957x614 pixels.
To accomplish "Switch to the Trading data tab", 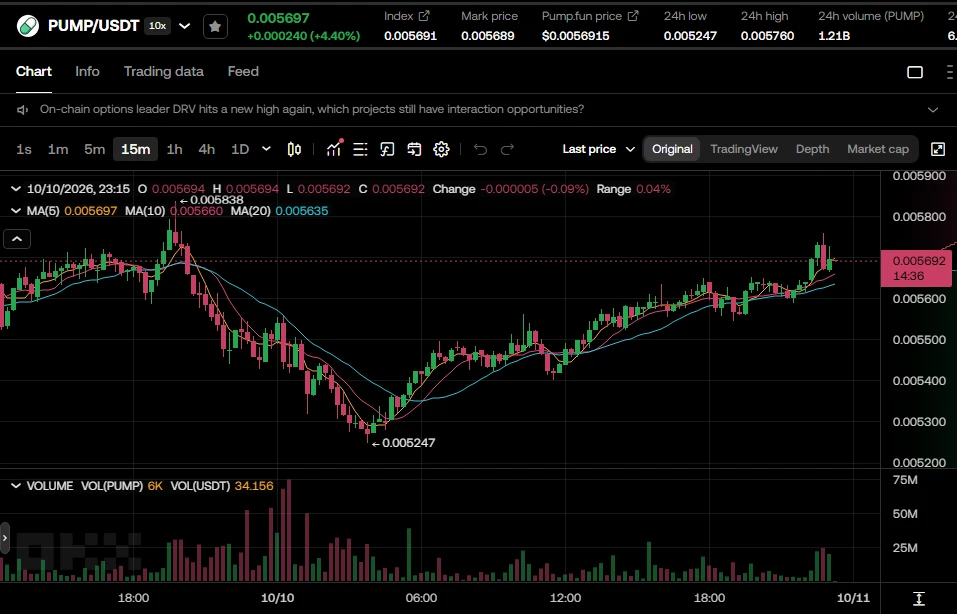I will tap(164, 71).
